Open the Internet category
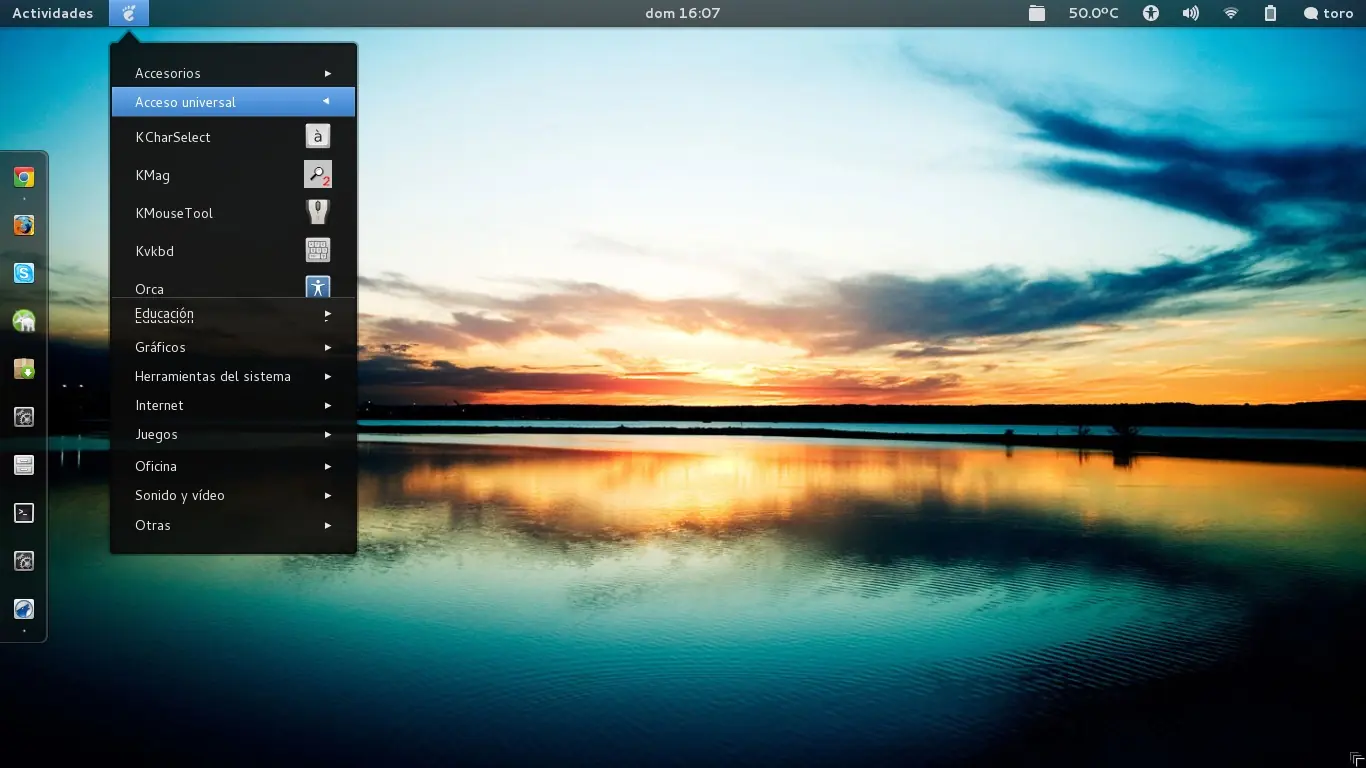1366x768 pixels. point(233,405)
